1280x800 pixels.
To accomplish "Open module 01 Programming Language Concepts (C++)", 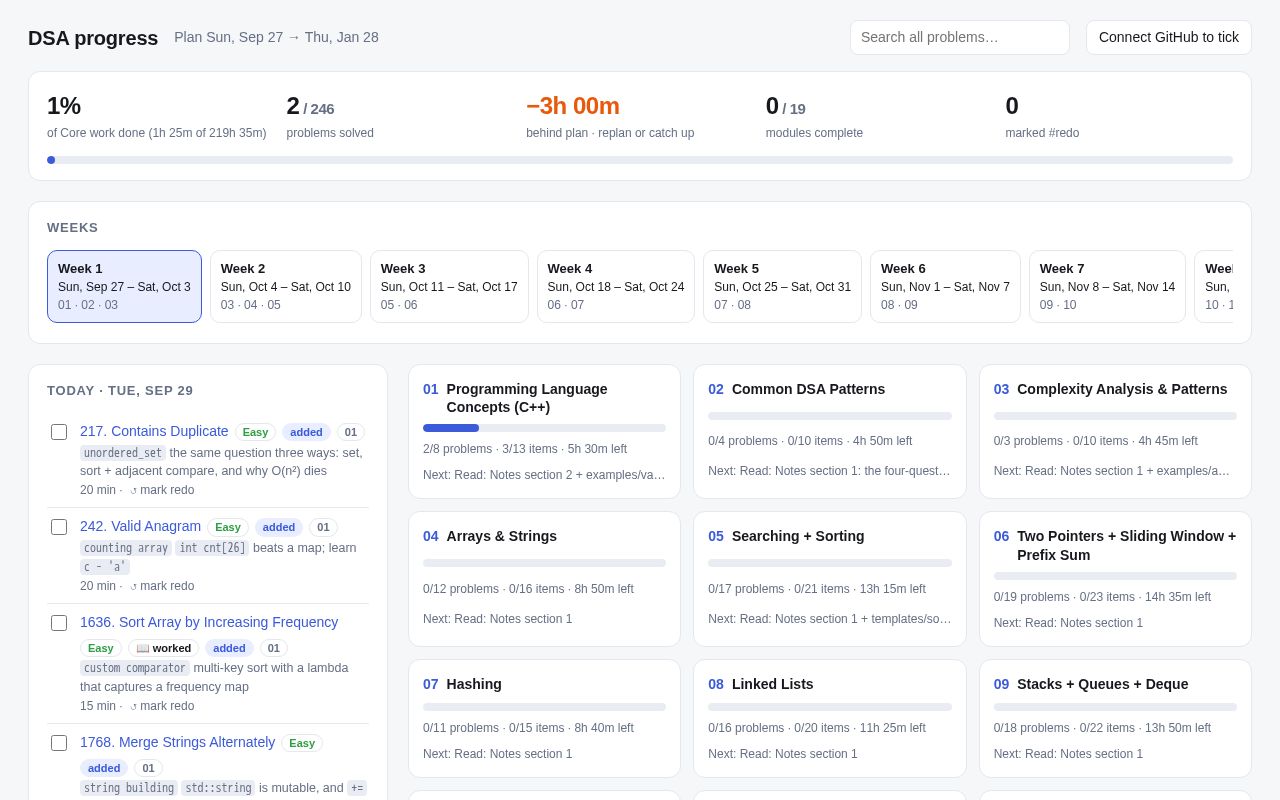I will point(544,431).
